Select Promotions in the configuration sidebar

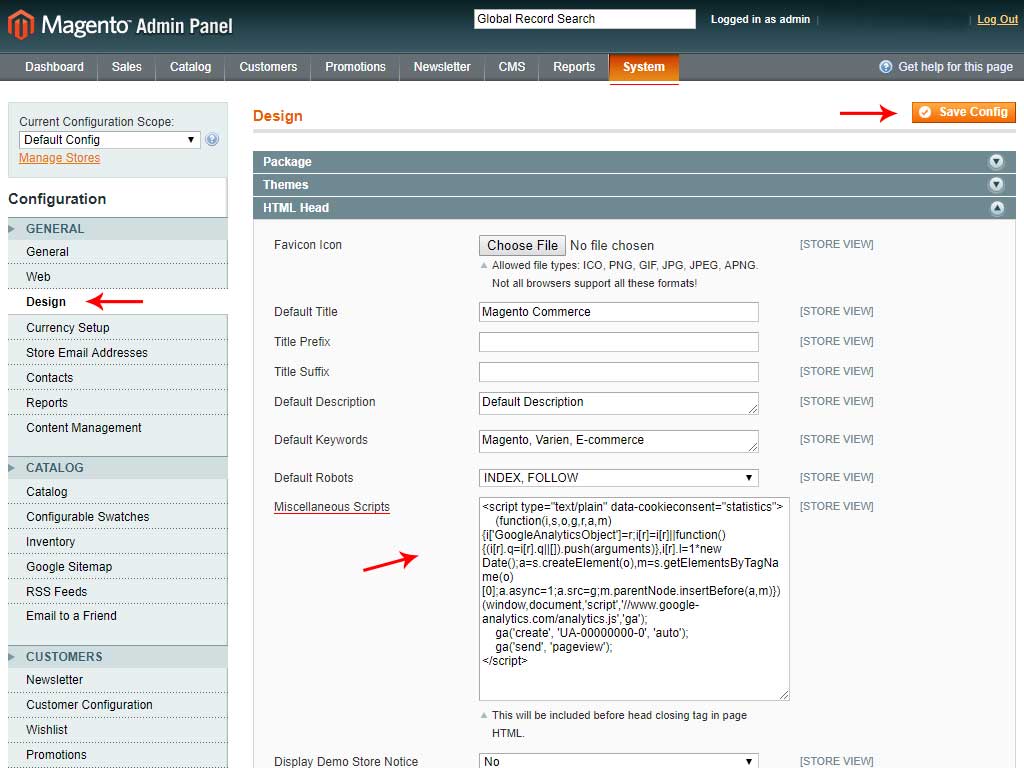point(118,755)
